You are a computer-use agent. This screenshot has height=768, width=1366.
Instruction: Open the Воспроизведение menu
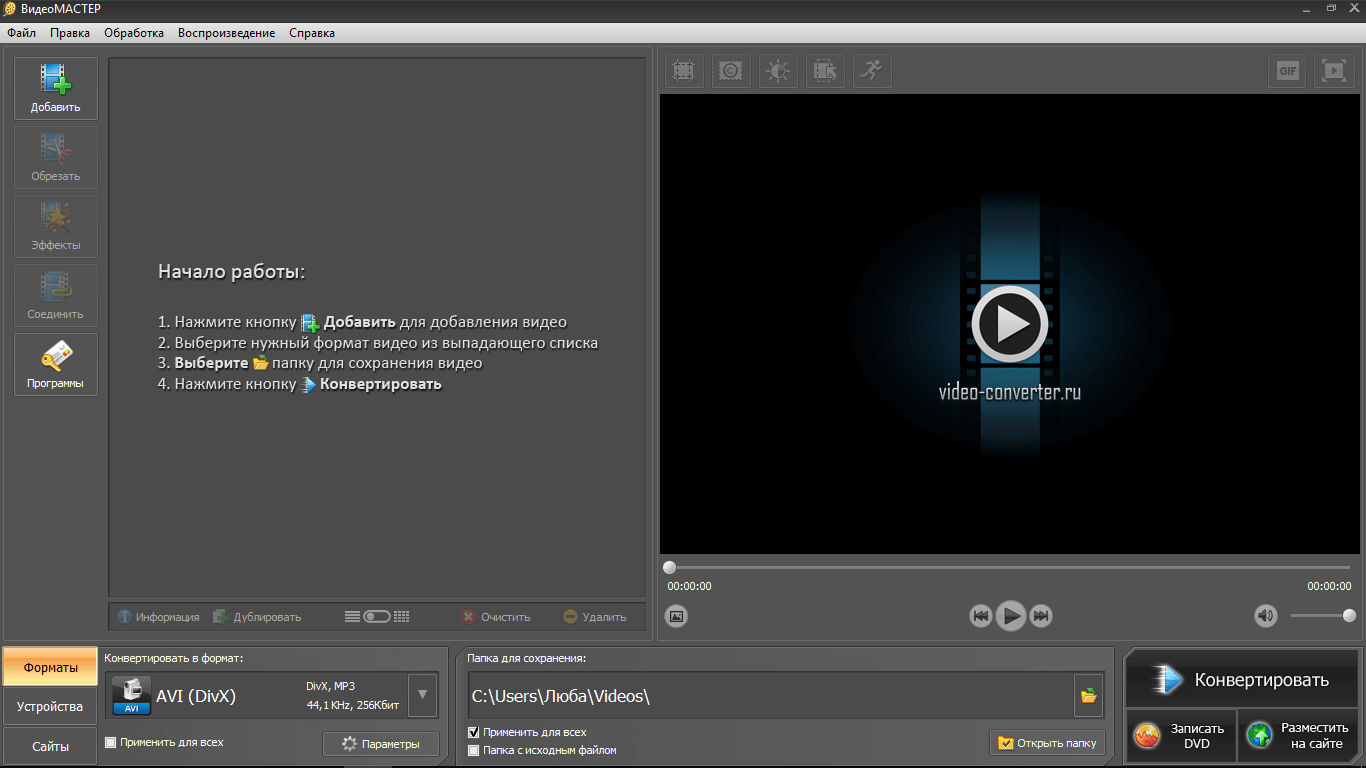tap(227, 33)
